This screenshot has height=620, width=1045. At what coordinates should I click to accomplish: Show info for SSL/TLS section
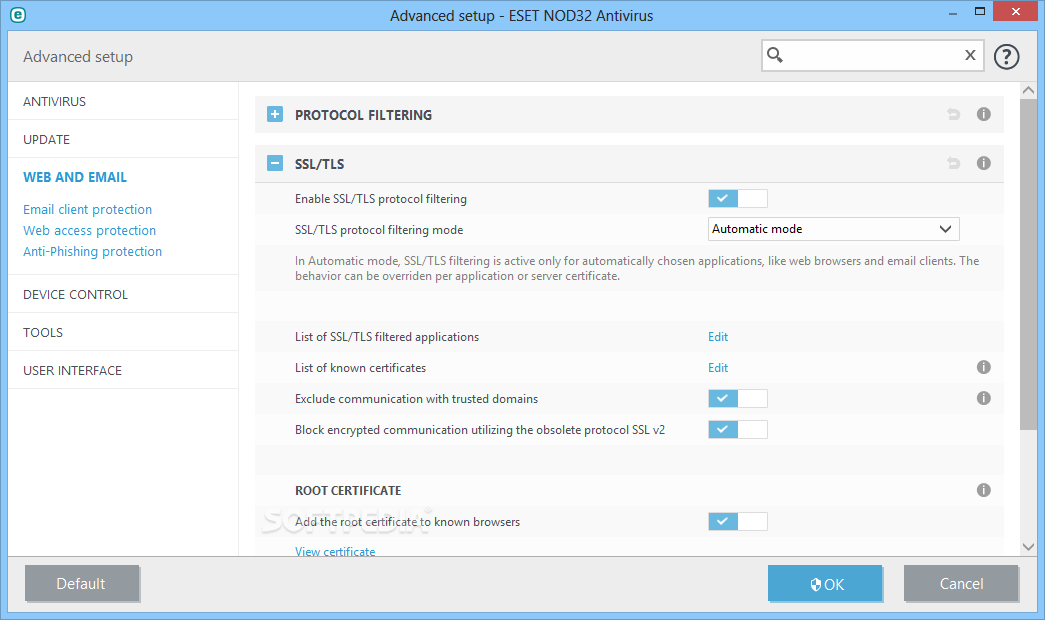pyautogui.click(x=984, y=163)
